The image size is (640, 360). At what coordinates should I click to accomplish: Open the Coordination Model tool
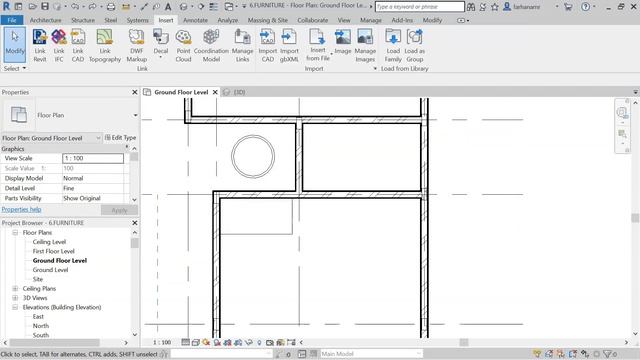pos(211,46)
